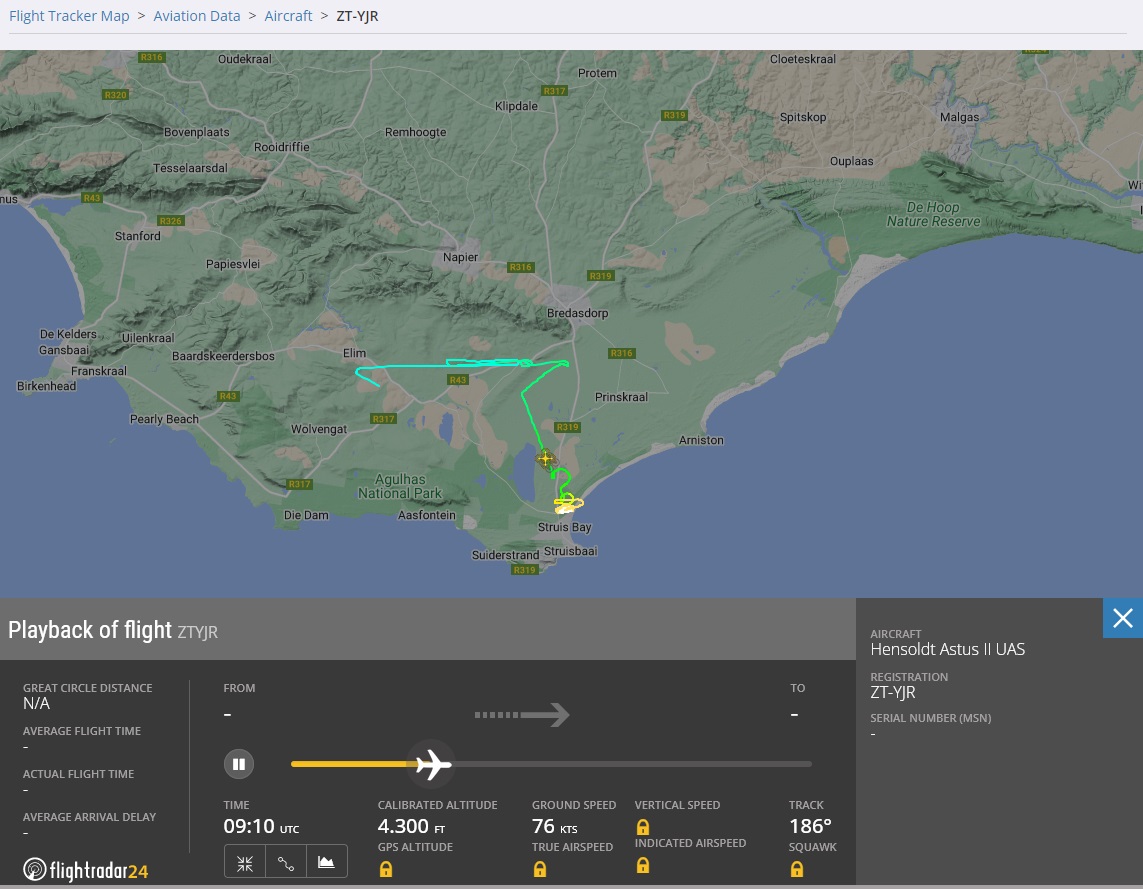Open the altitude graph icon button
Image resolution: width=1143 pixels, height=889 pixels.
point(327,863)
